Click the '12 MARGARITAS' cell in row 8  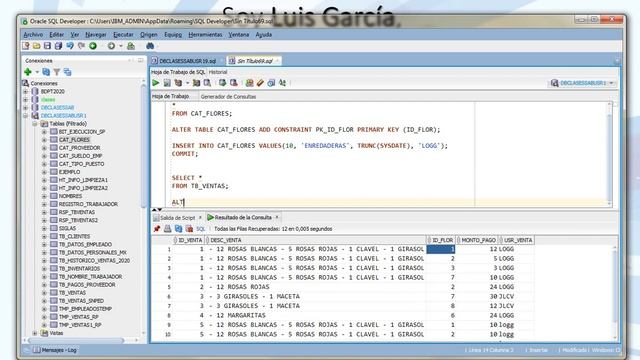pos(314,316)
